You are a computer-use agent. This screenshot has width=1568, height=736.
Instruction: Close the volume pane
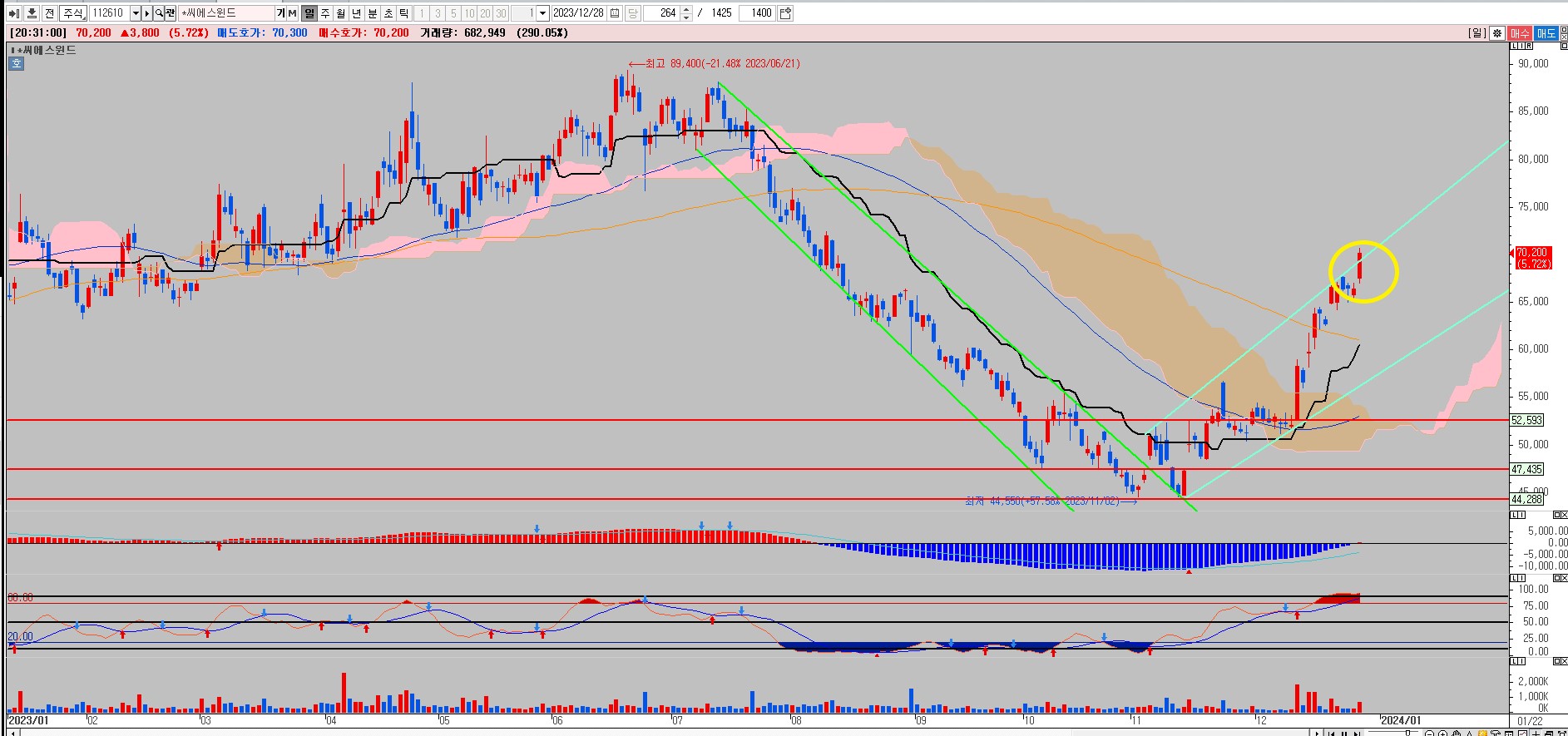[x=1563, y=662]
